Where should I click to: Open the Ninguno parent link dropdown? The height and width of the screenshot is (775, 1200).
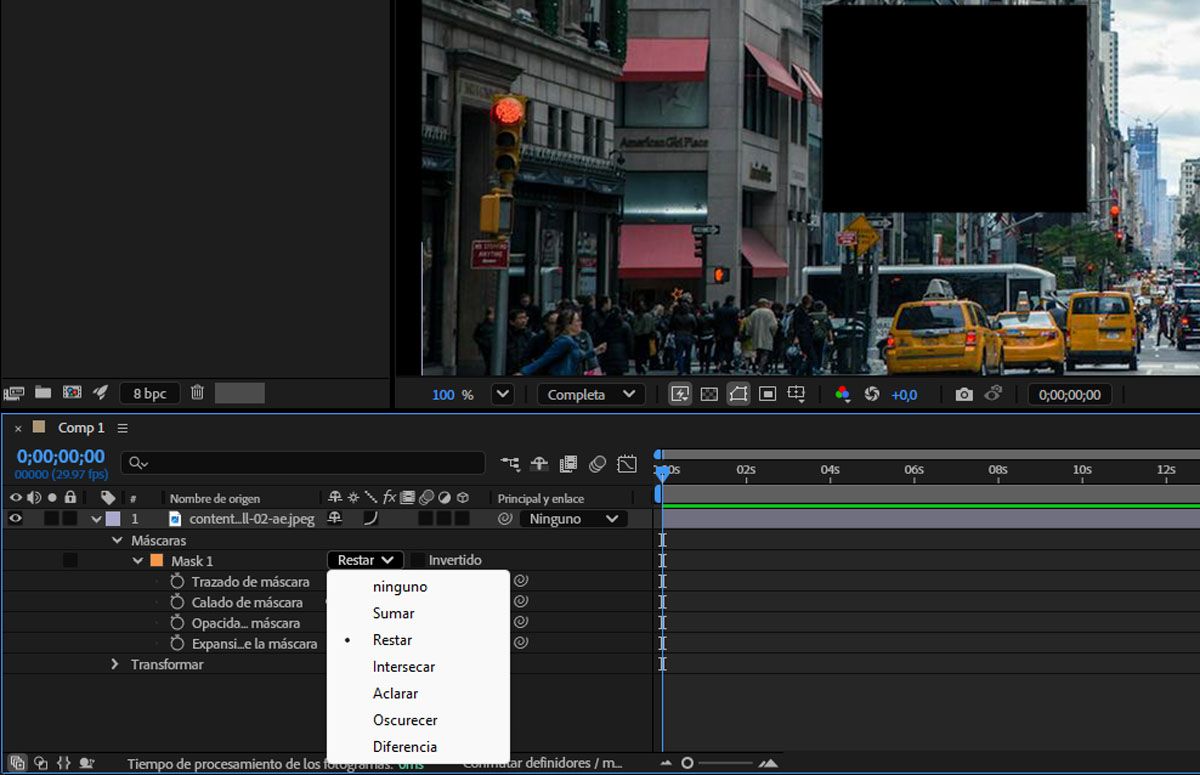point(574,519)
